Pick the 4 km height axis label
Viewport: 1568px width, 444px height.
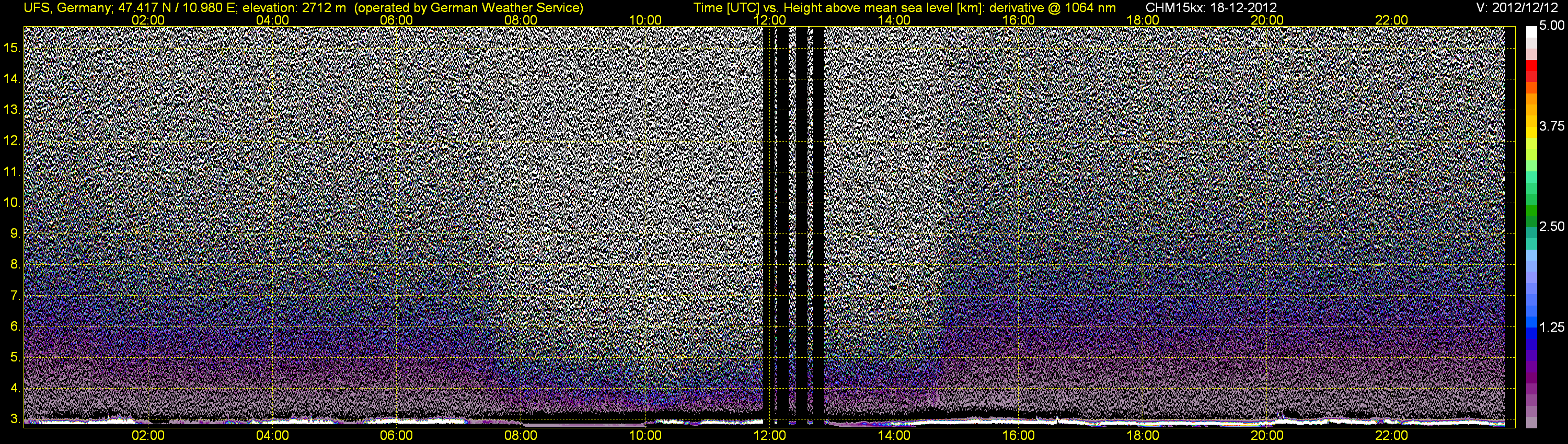click(x=15, y=388)
